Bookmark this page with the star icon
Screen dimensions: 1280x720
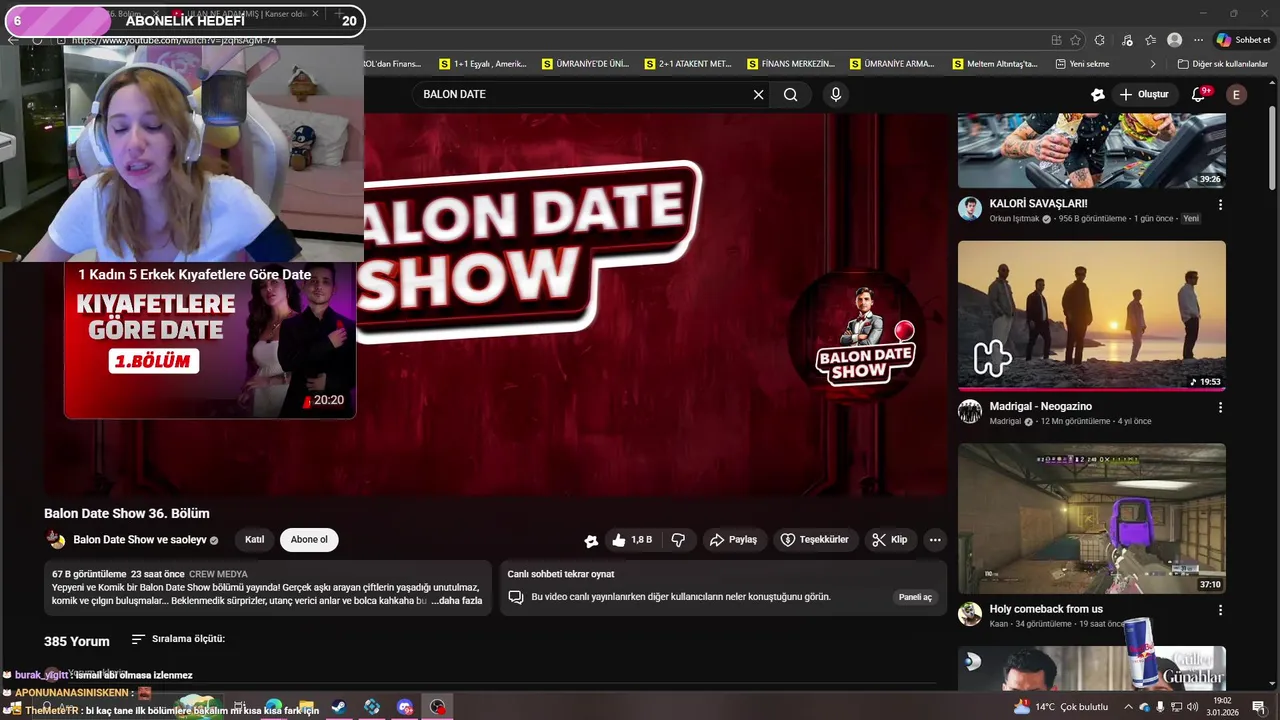pos(1075,40)
